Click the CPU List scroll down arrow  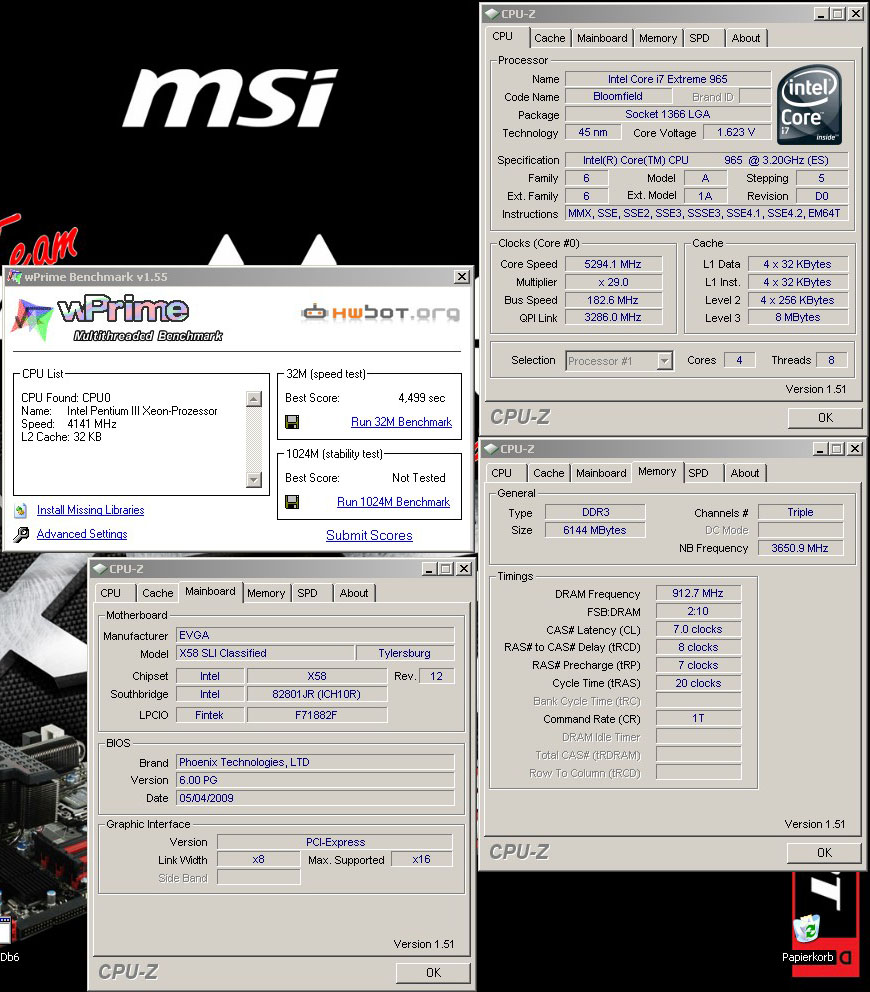254,480
